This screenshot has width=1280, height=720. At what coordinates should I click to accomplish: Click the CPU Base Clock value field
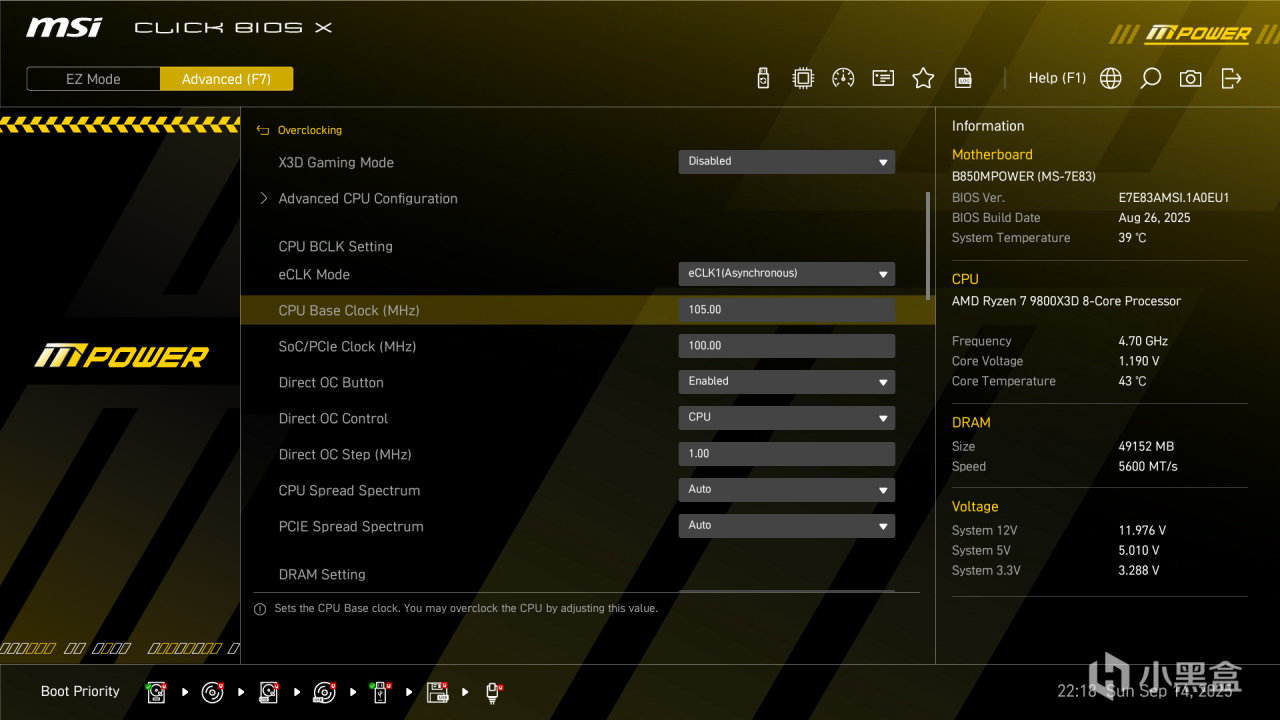click(x=786, y=309)
